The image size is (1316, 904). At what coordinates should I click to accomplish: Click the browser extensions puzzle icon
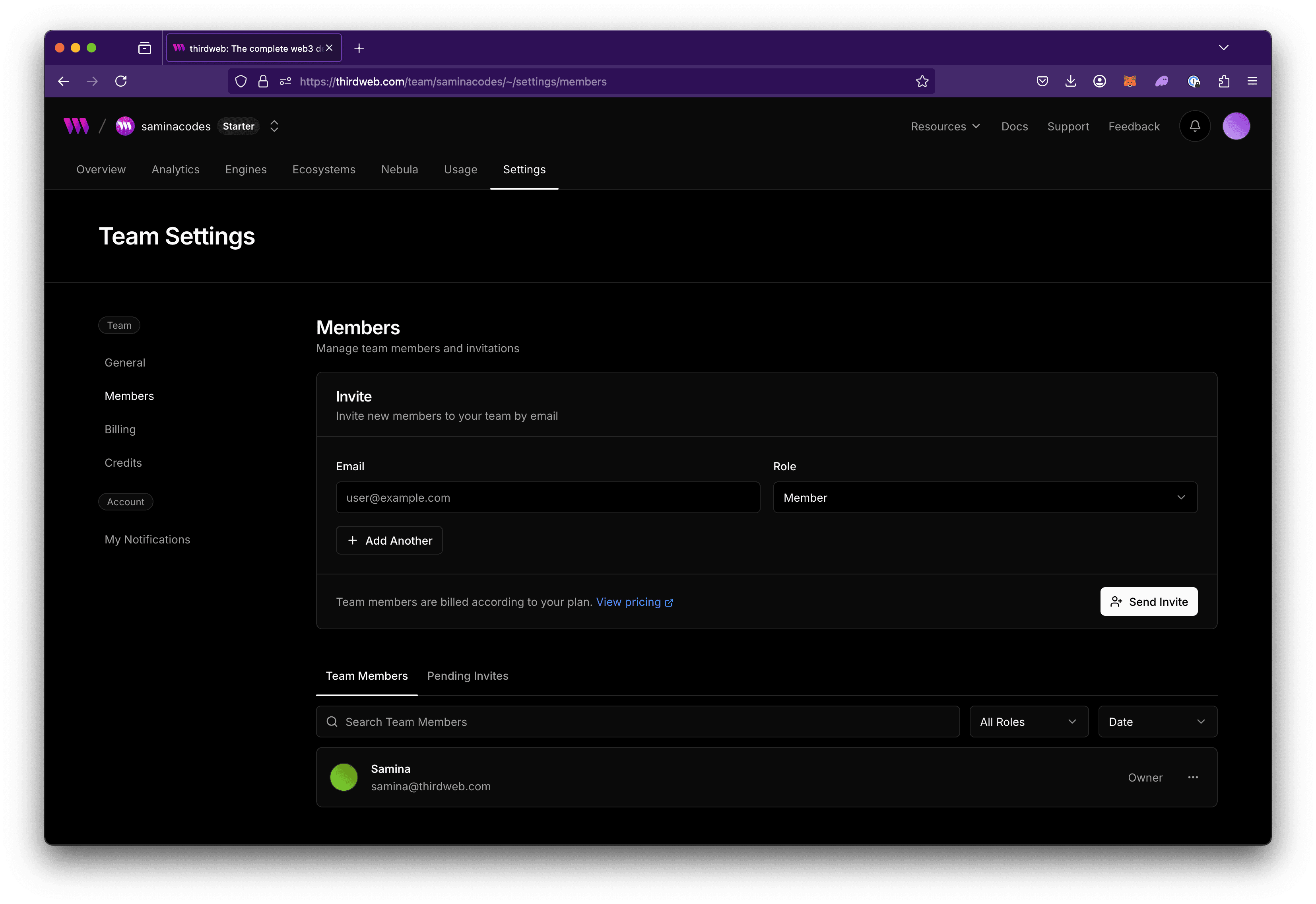click(1224, 81)
